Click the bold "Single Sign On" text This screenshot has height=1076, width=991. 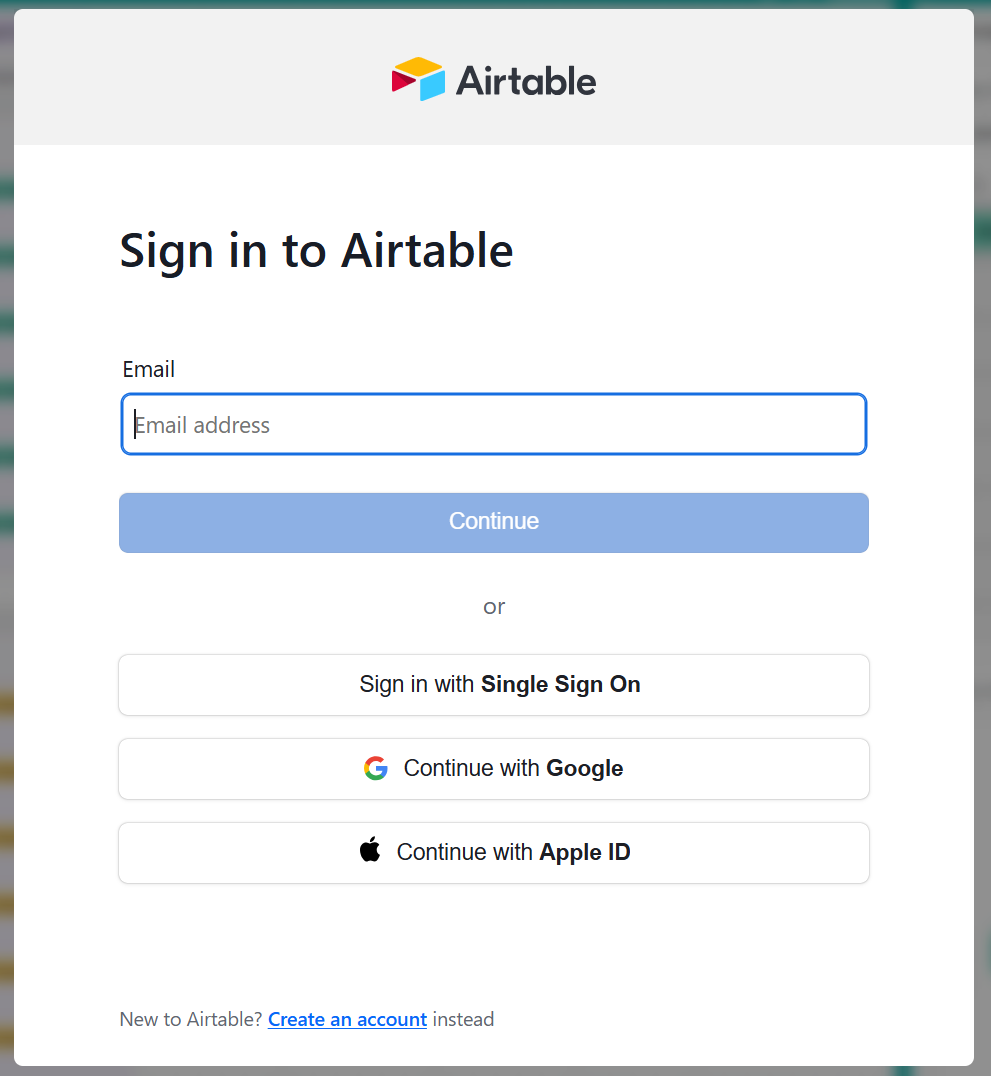tap(560, 685)
